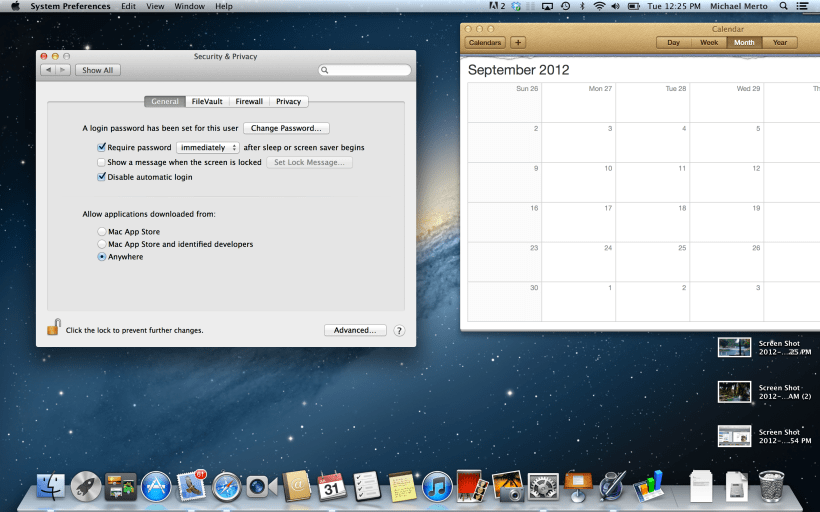This screenshot has height=512, width=820.
Task: Launch iTunes from the dock
Action: point(436,486)
